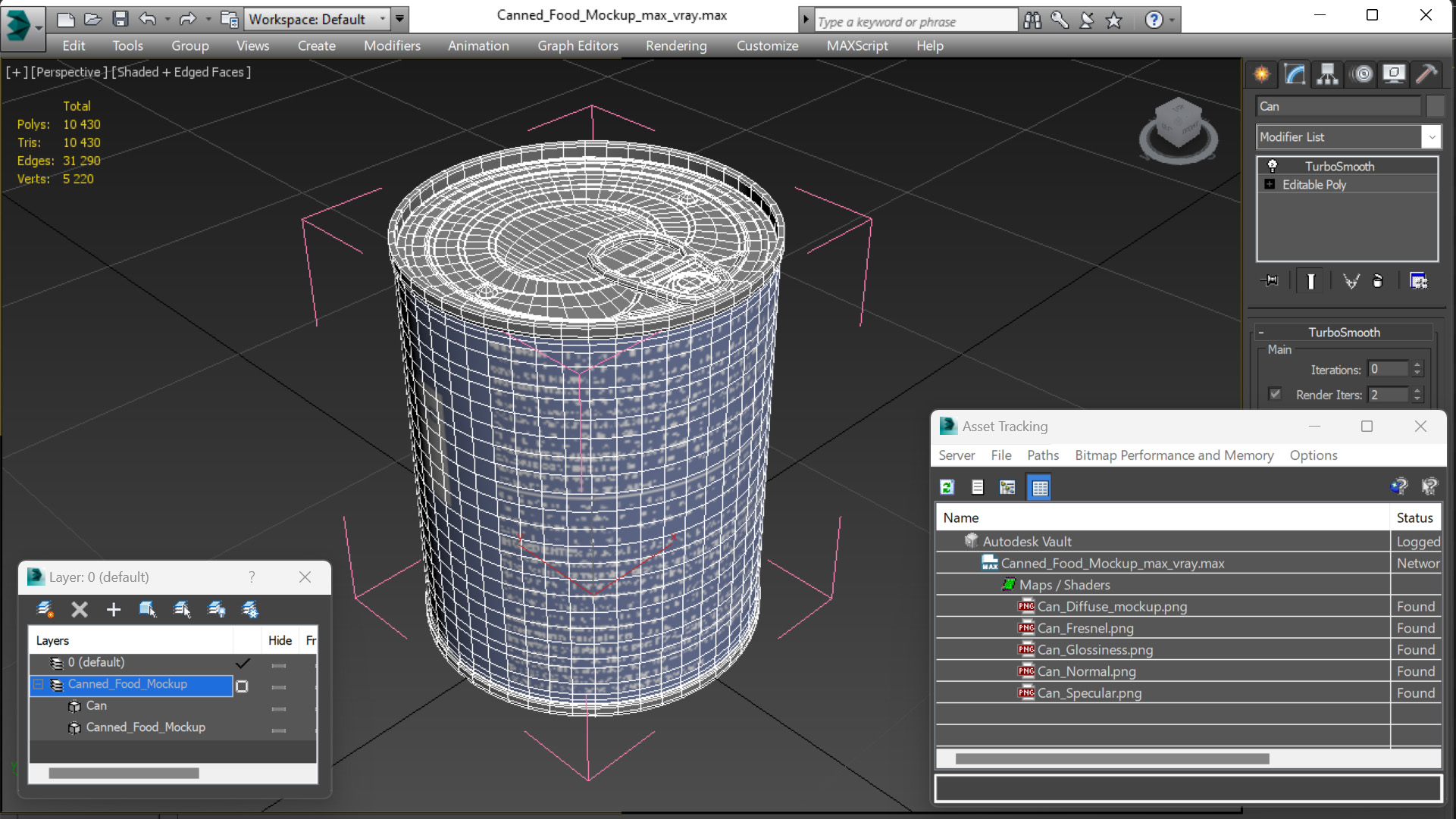Switch to the Modify command panel tab
The width and height of the screenshot is (1456, 819).
[x=1295, y=73]
